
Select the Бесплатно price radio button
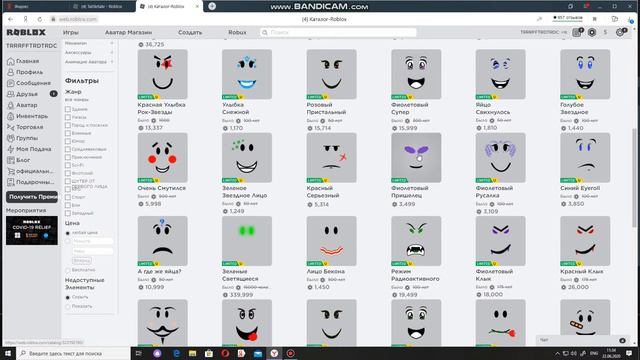click(68, 270)
